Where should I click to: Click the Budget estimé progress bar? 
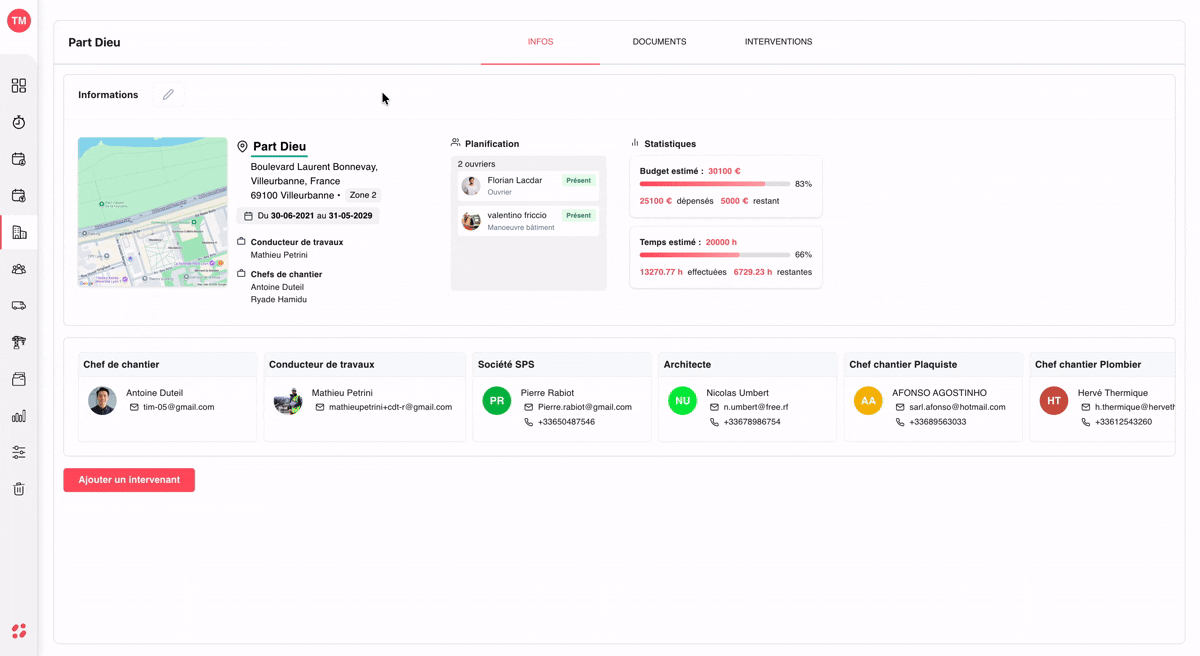coord(715,184)
